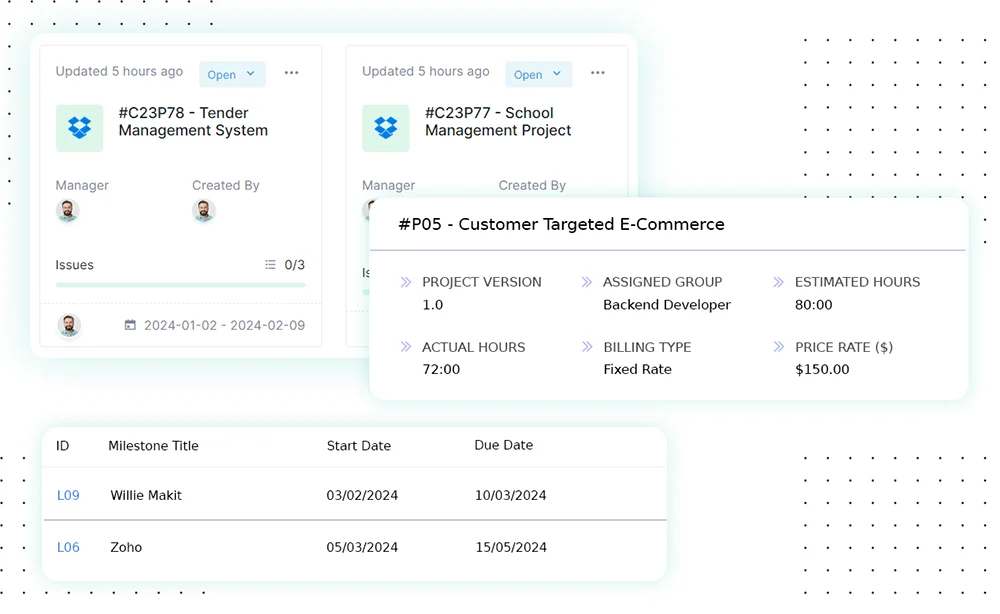Click the Dropbox icon on the Tender Management card
Screen dimensions: 1000x614
[x=79, y=128]
